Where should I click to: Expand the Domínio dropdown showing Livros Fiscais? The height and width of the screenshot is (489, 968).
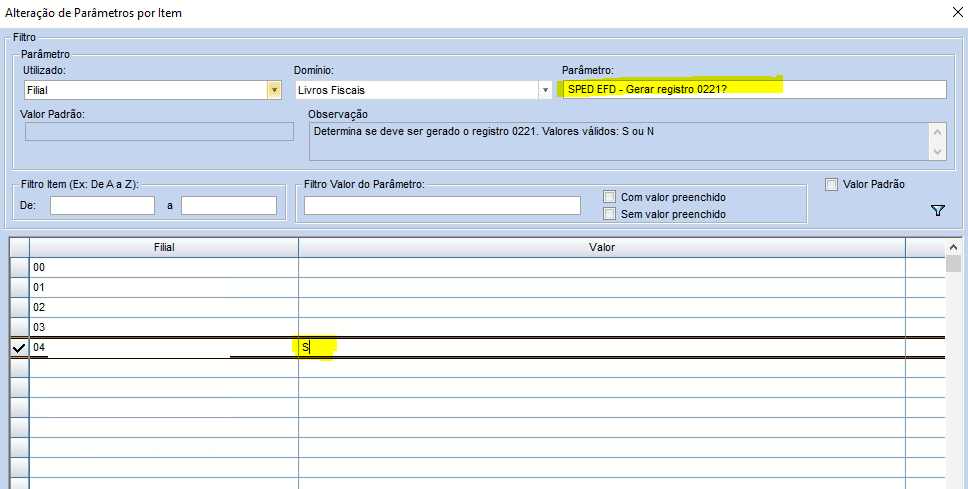pos(545,90)
